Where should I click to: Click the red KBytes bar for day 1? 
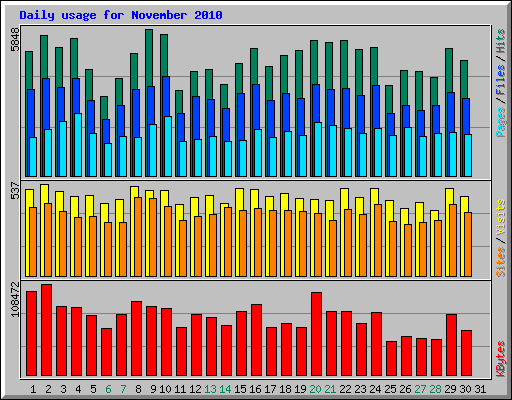click(32, 333)
